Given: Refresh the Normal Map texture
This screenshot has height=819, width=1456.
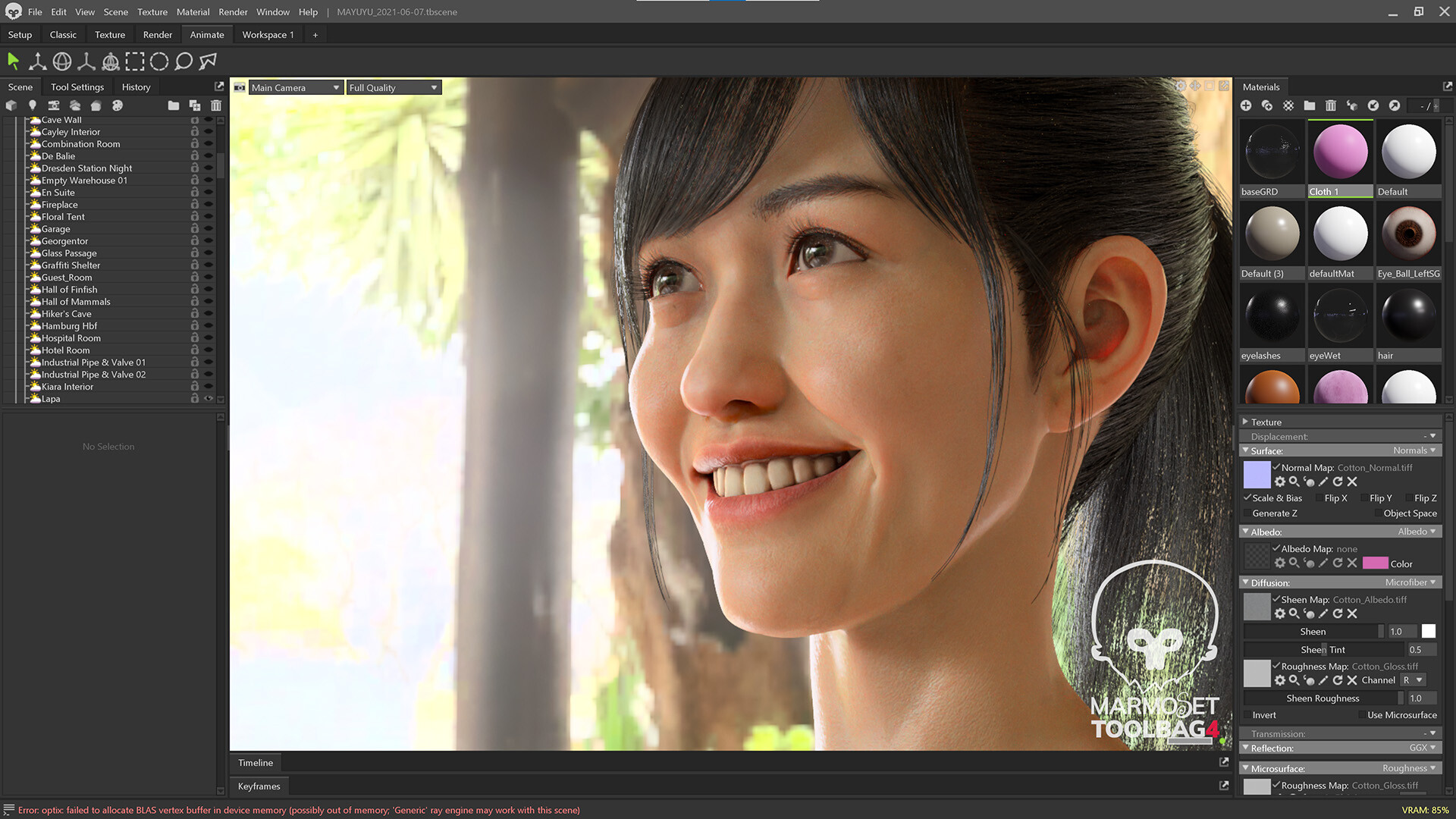Looking at the screenshot, I should (1338, 482).
